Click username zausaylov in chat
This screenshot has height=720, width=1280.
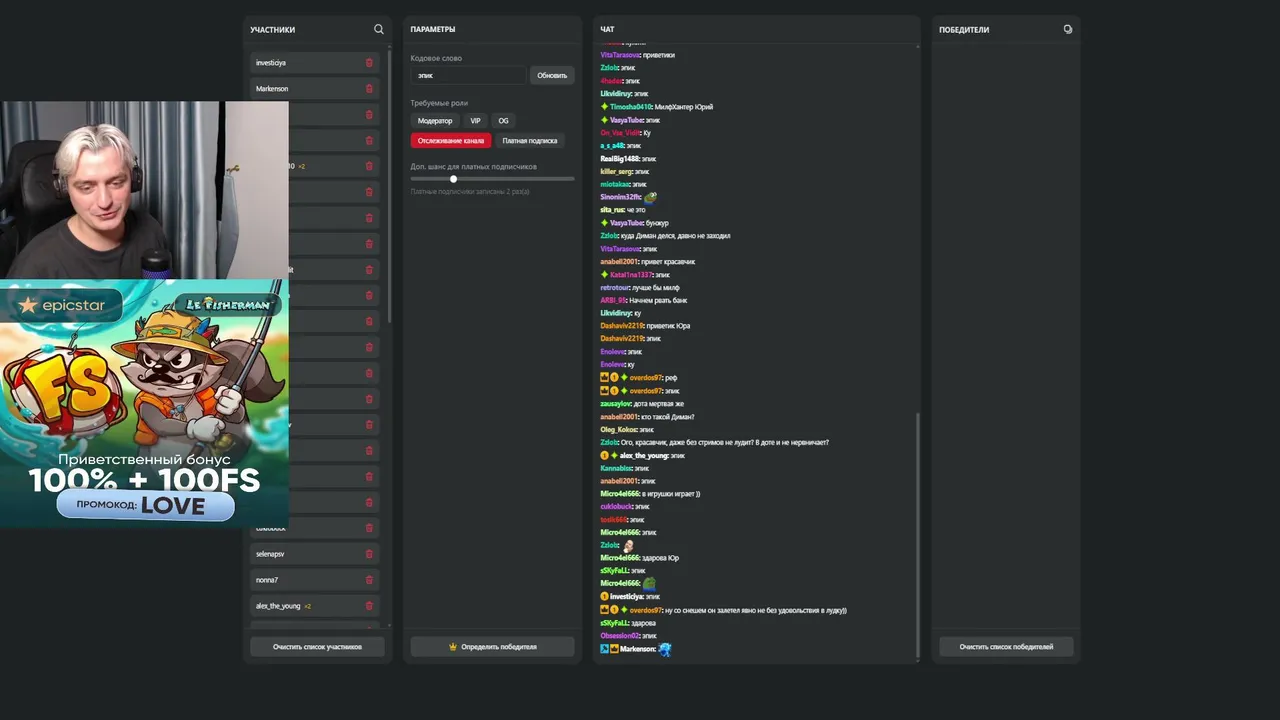615,404
